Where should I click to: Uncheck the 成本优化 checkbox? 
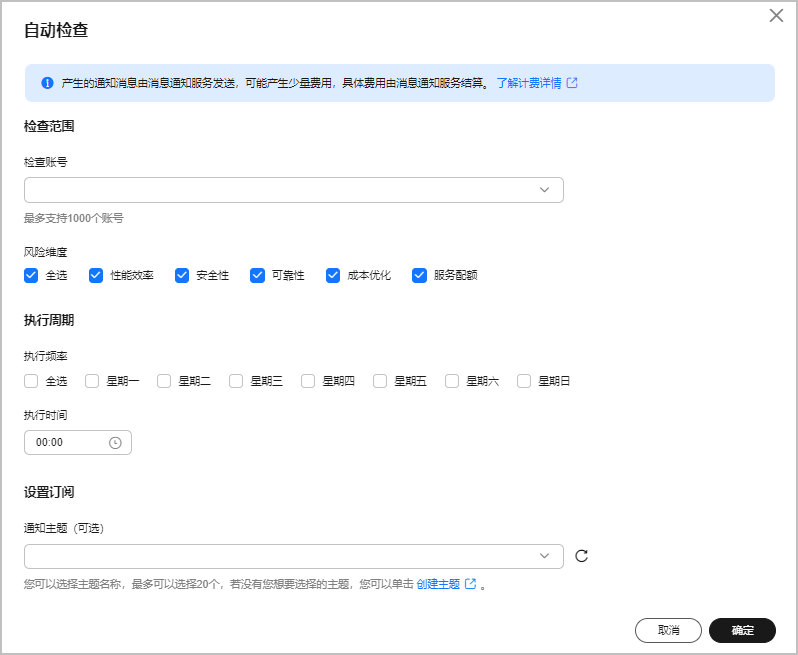pos(333,275)
